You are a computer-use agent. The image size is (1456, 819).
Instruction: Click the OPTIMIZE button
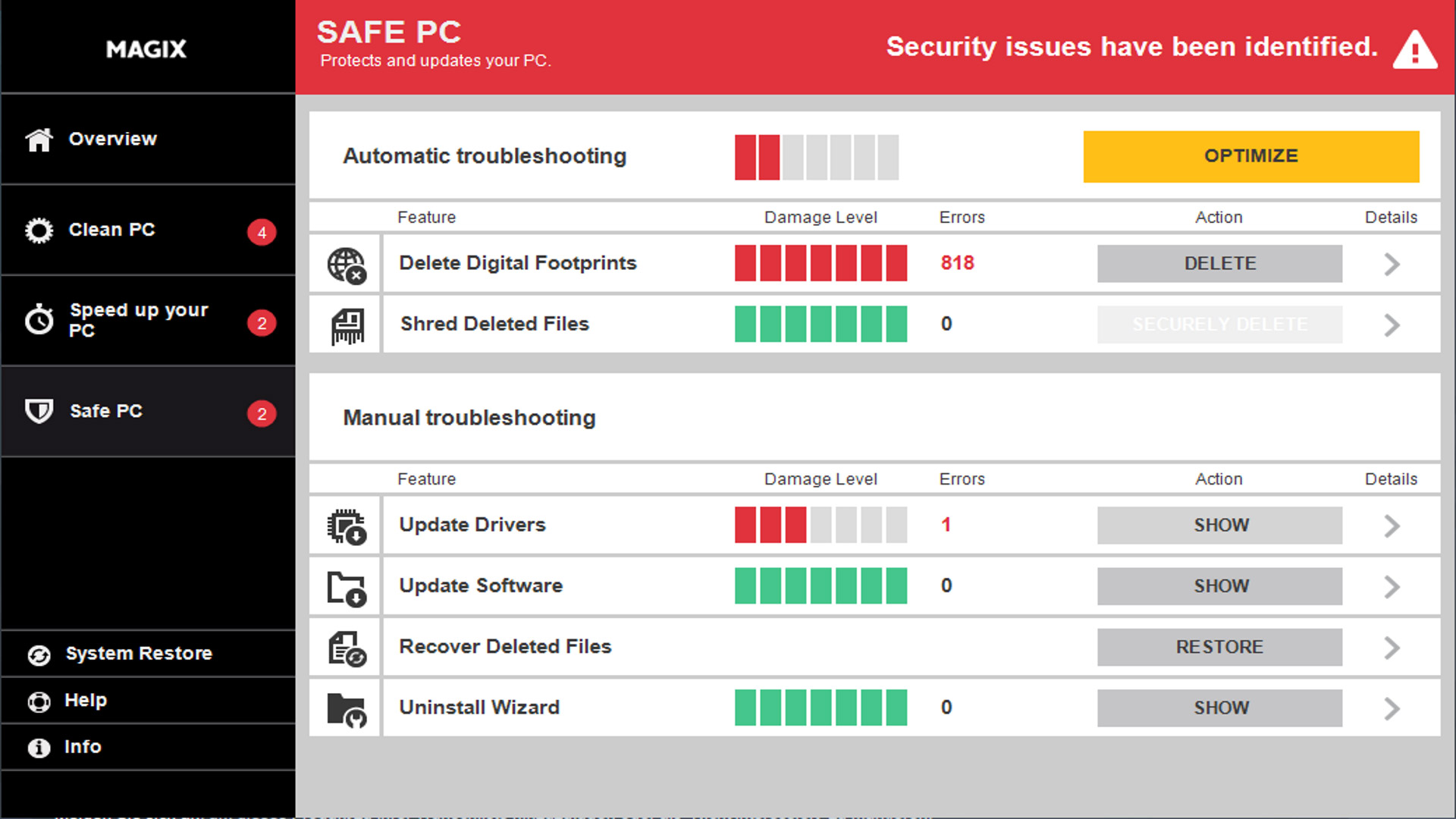tap(1251, 156)
